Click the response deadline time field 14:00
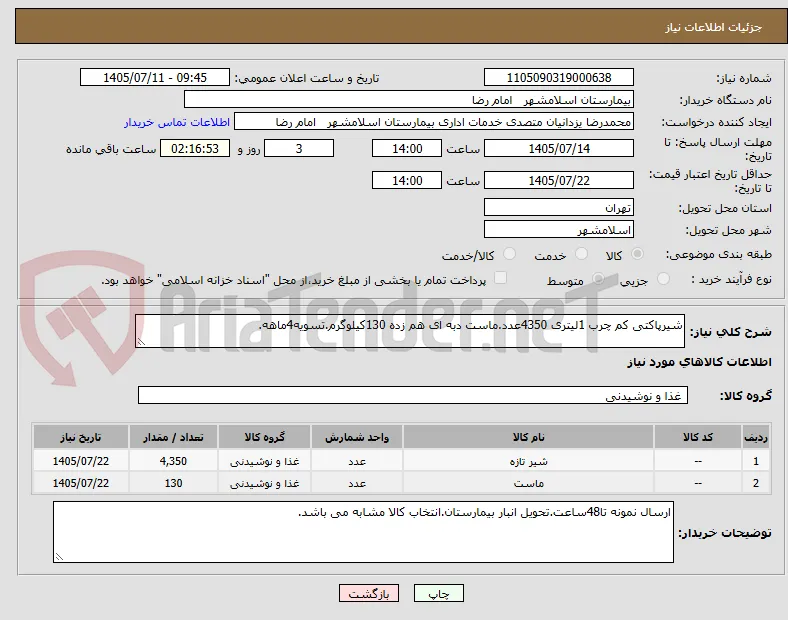 407,149
